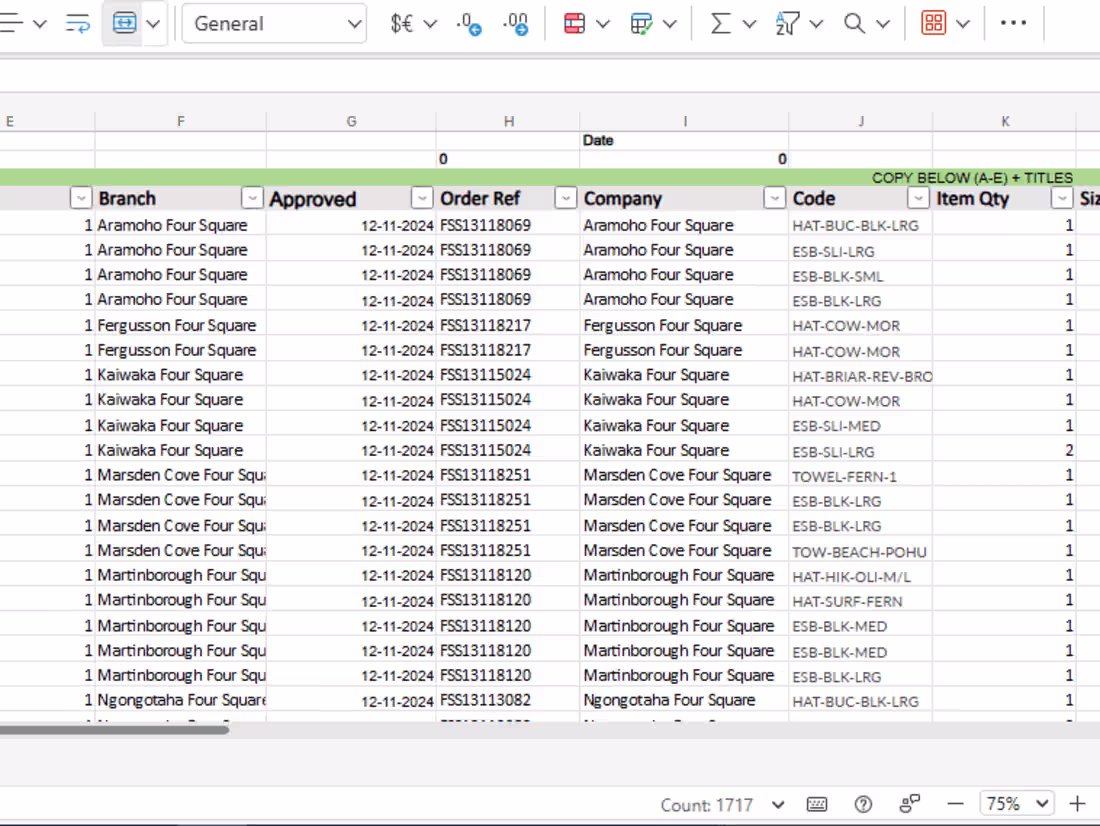Zoom in with the plus button

tap(1077, 803)
